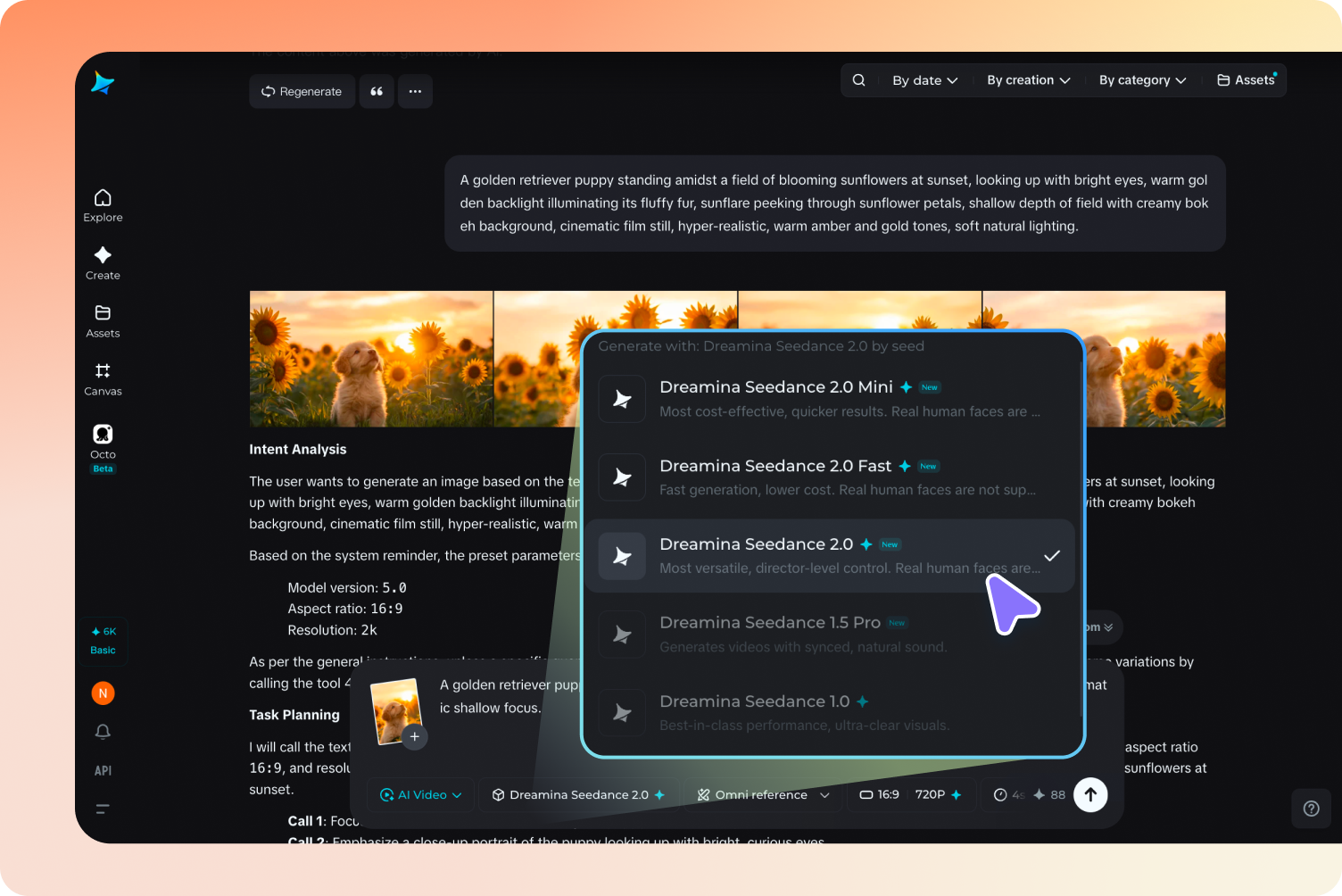Screen dimensions: 1342x896
Task: Change the 720P resolution setting
Action: tap(938, 794)
